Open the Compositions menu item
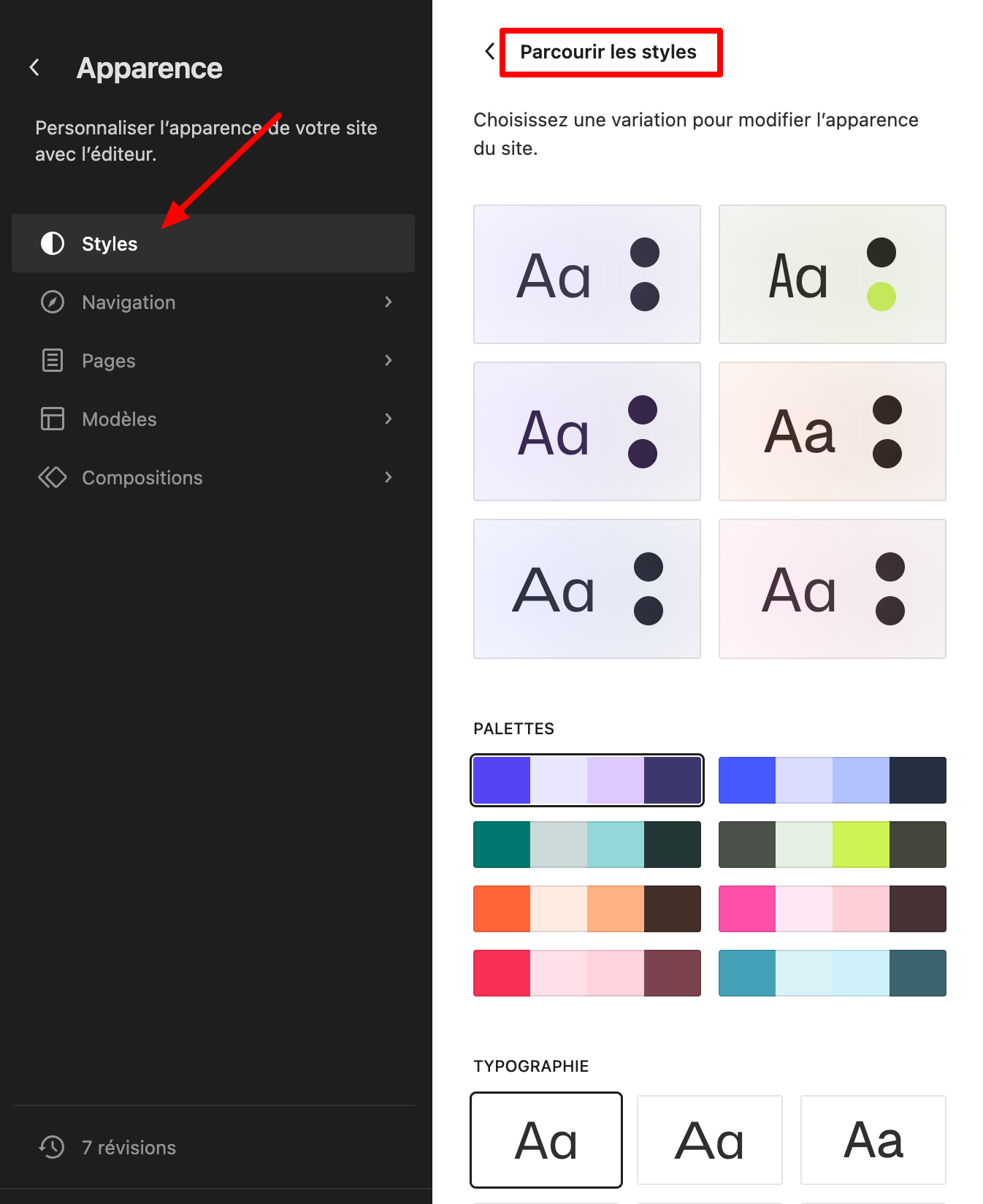This screenshot has width=983, height=1204. click(x=213, y=477)
